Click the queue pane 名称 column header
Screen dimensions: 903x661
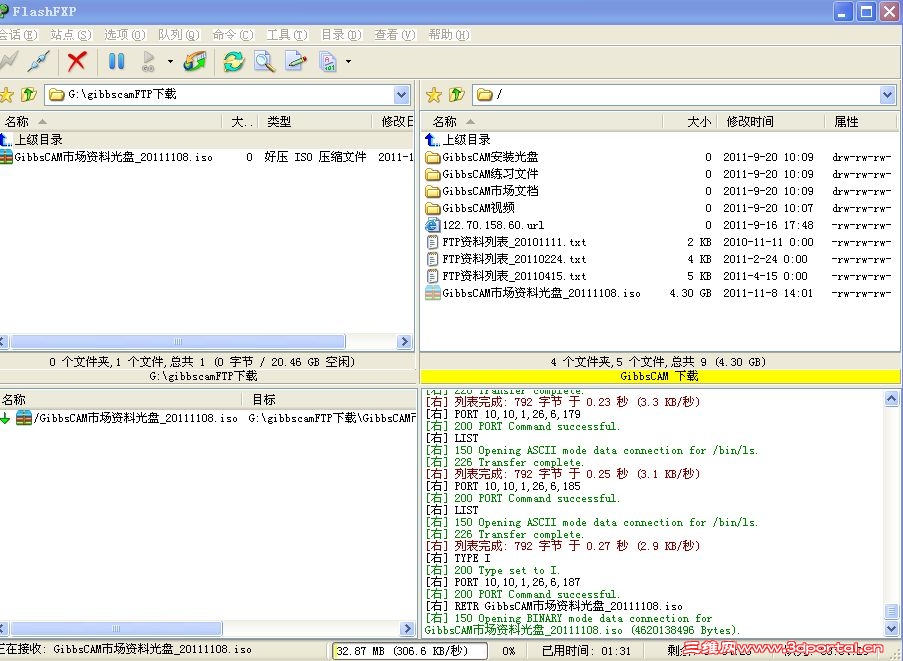pos(120,399)
